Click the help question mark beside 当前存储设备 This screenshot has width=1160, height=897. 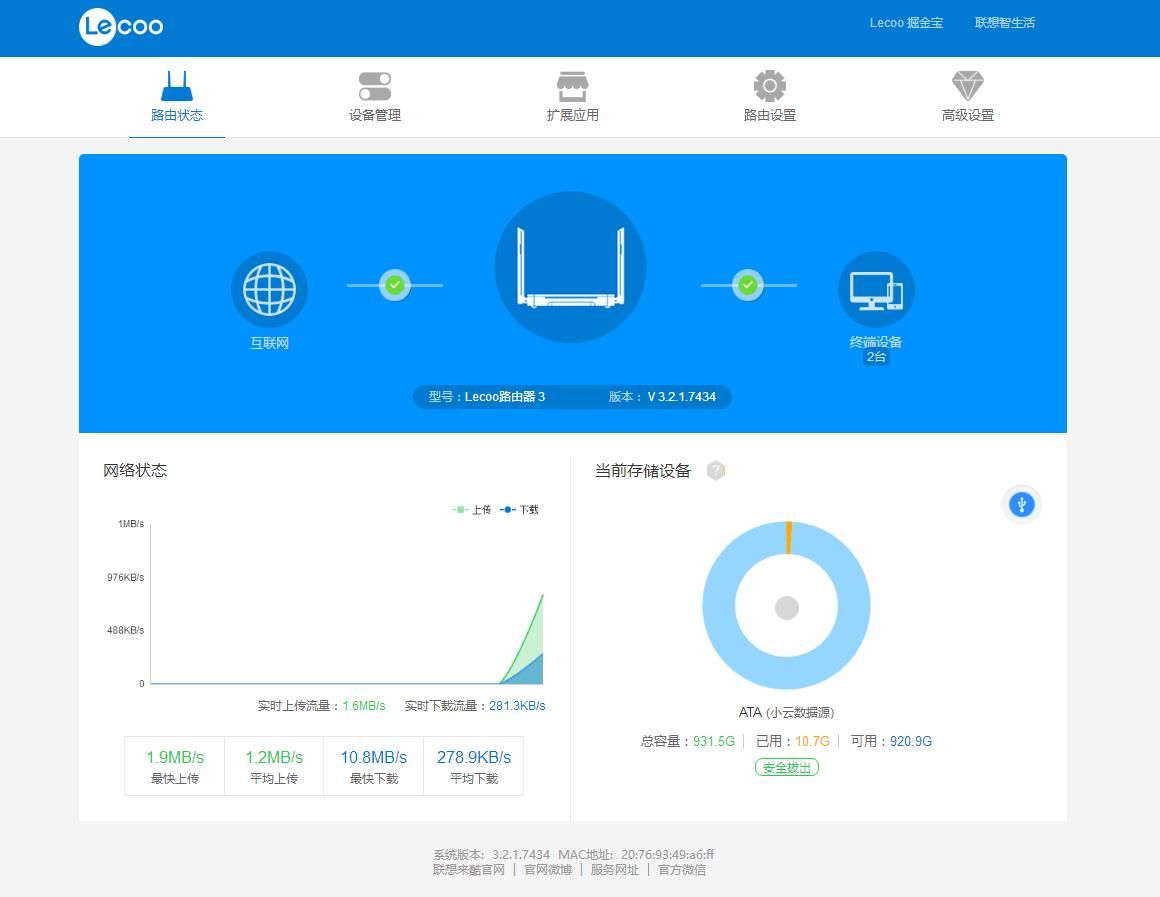point(715,470)
